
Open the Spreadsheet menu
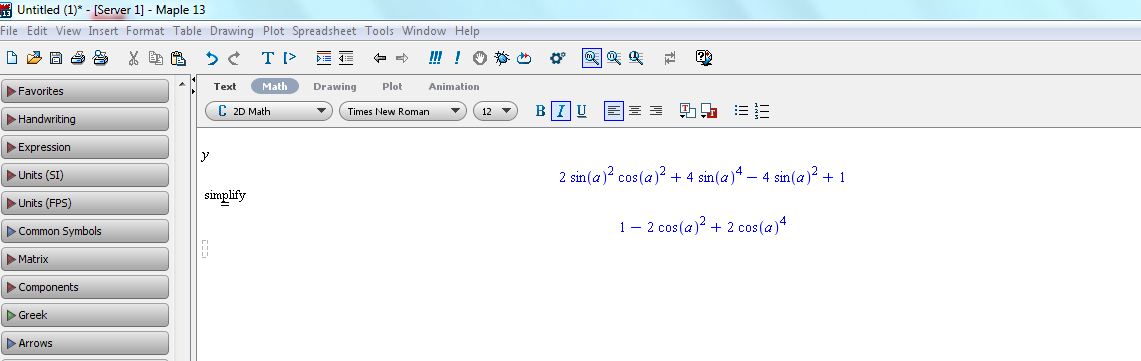pos(325,31)
